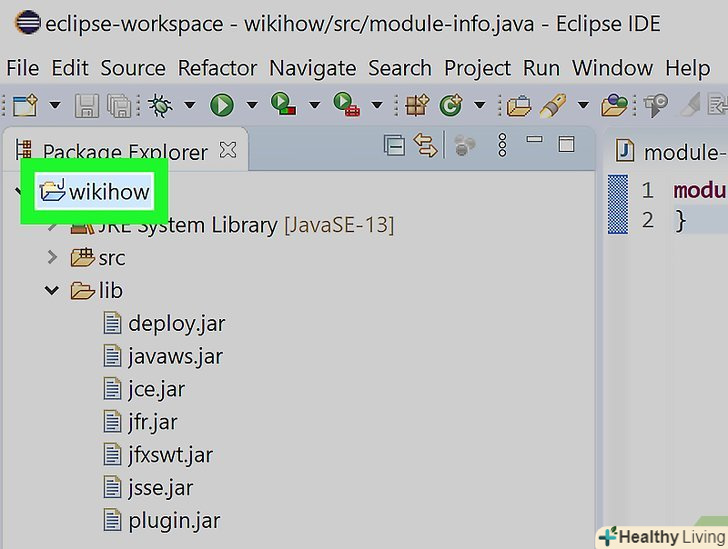Click the Search folder toolbar icon
This screenshot has width=728, height=549.
click(x=614, y=105)
